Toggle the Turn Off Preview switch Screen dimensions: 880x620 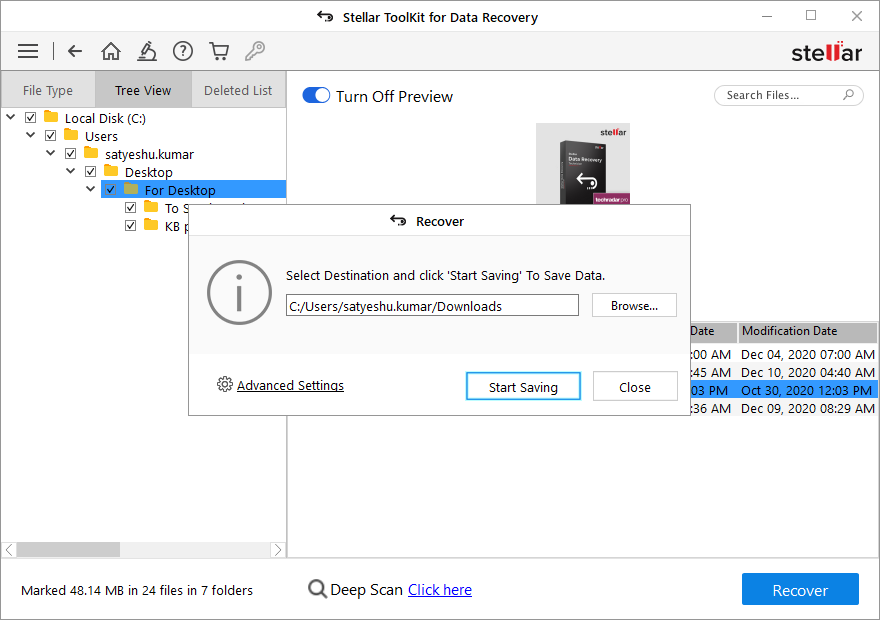(316, 96)
